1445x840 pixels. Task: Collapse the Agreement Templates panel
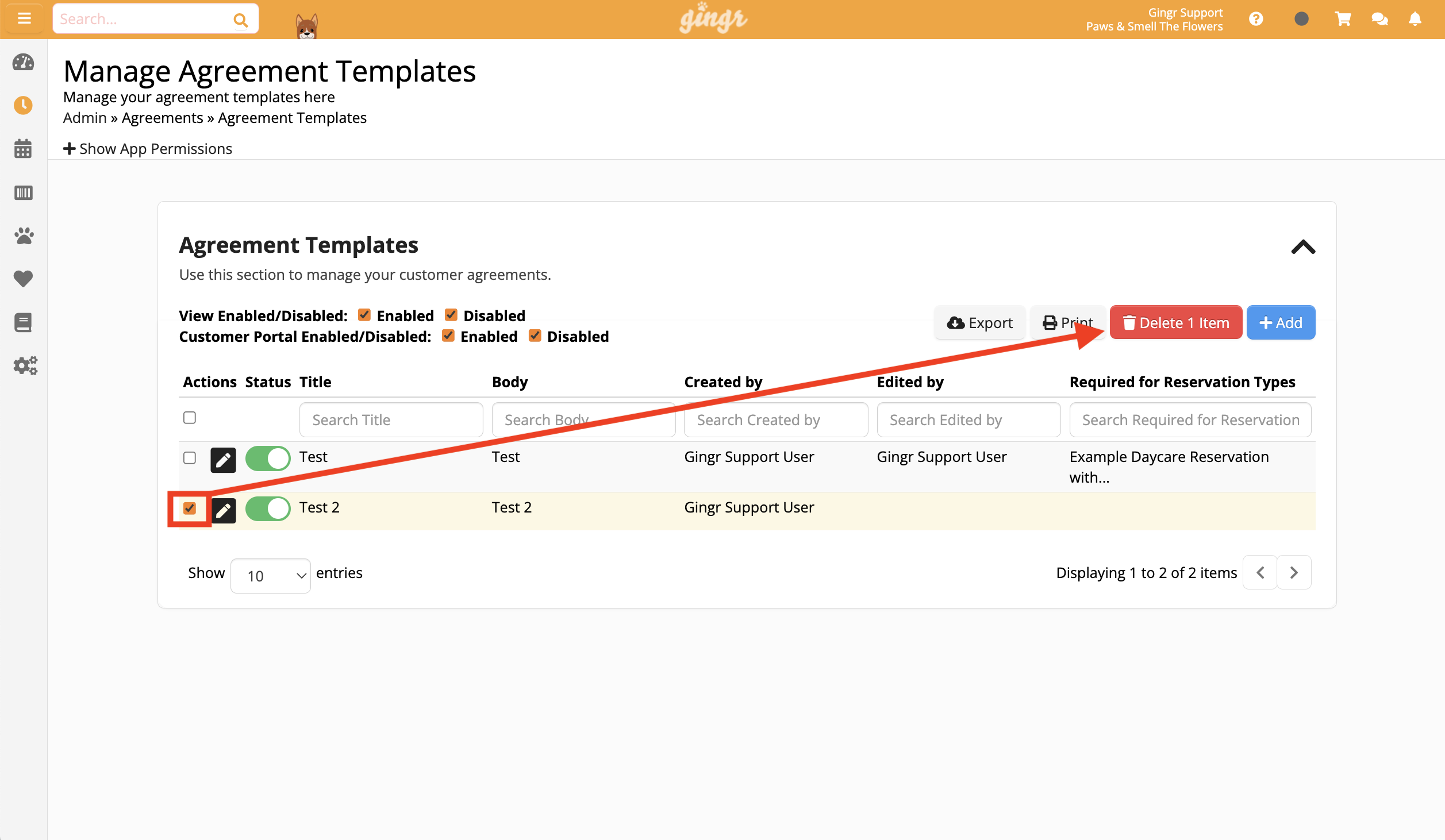(x=1303, y=247)
